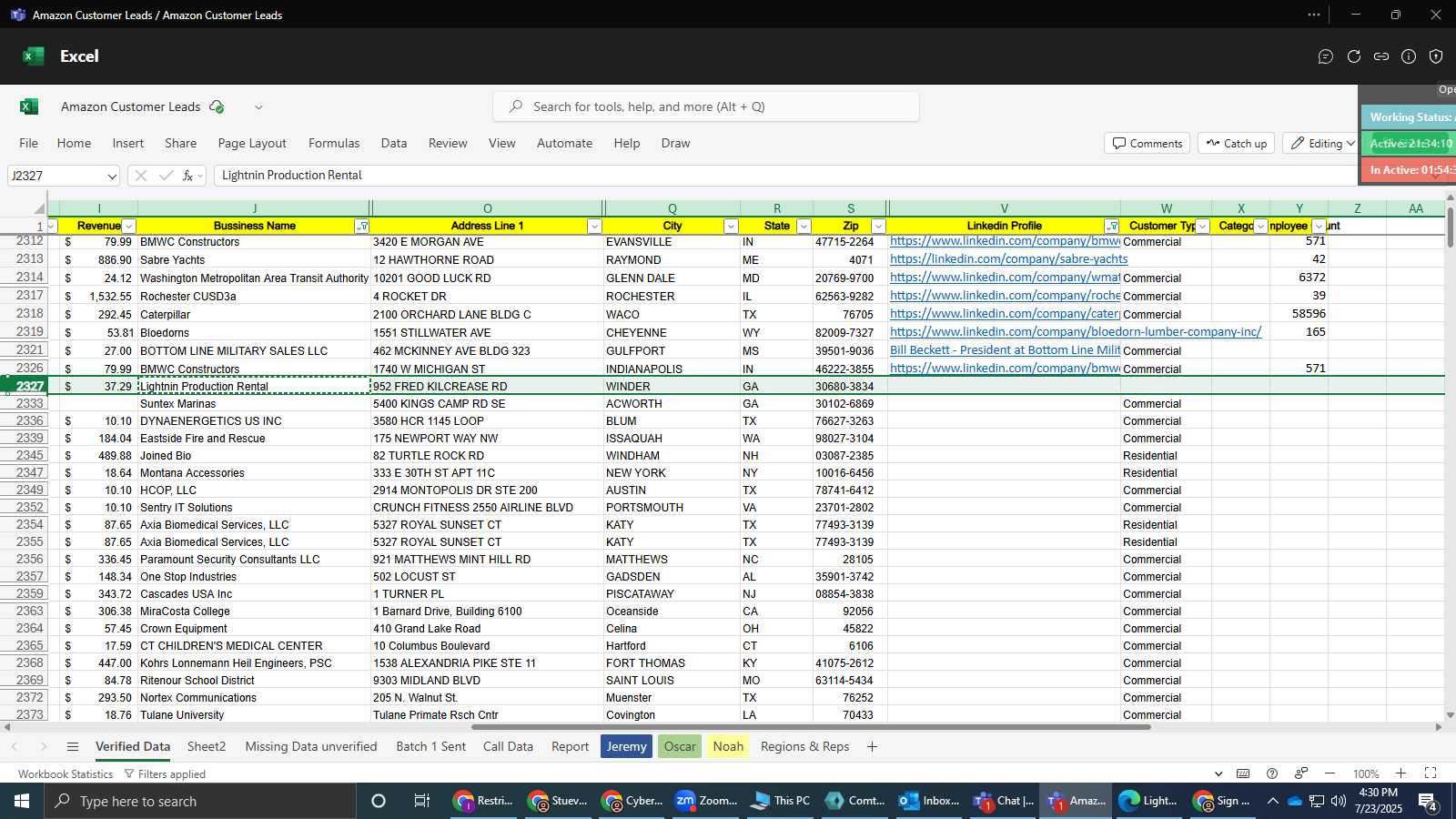Click the reload tab icon
This screenshot has height=819, width=1456.
click(x=1354, y=56)
